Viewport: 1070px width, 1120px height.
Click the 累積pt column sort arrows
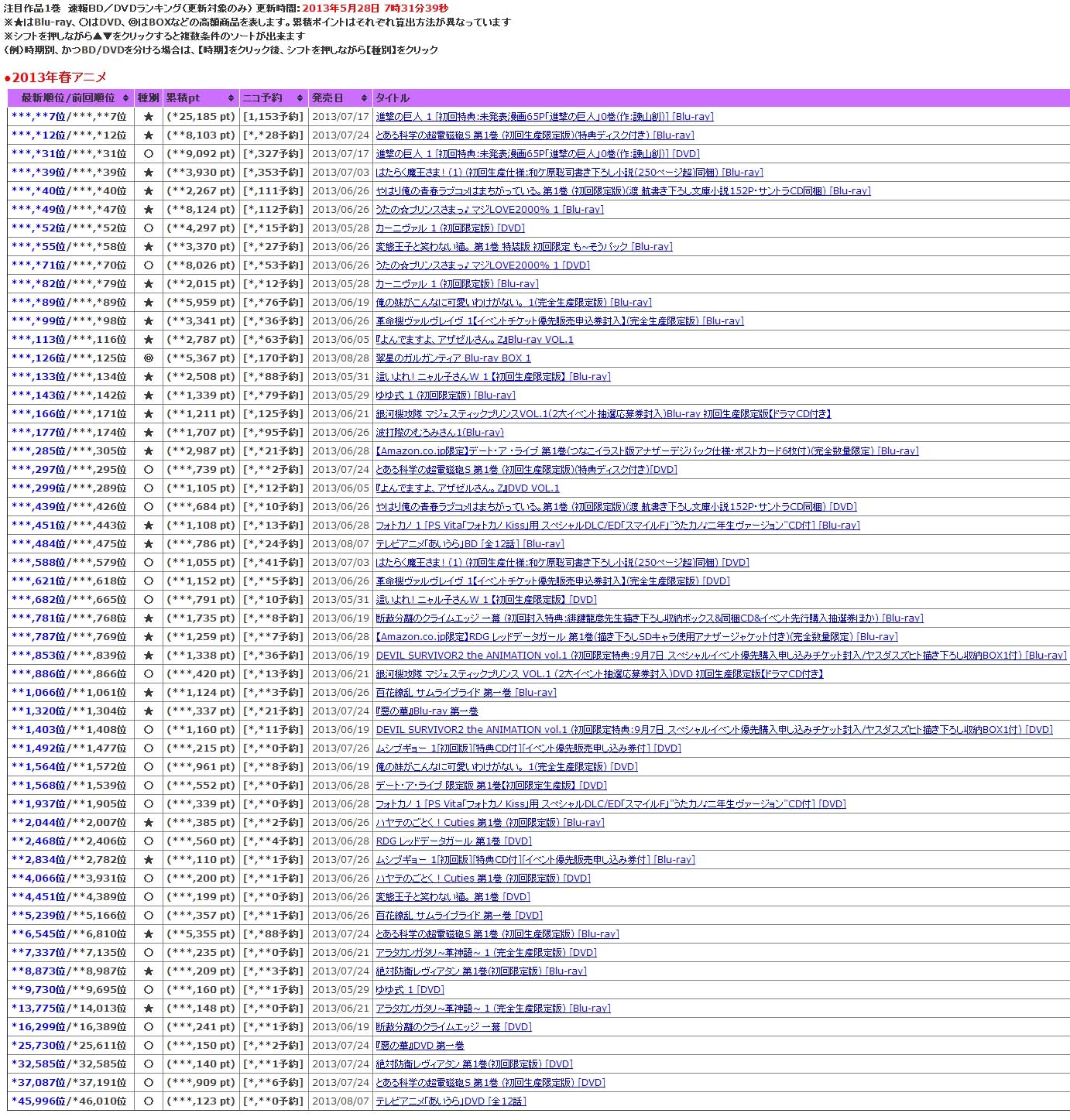[x=231, y=98]
